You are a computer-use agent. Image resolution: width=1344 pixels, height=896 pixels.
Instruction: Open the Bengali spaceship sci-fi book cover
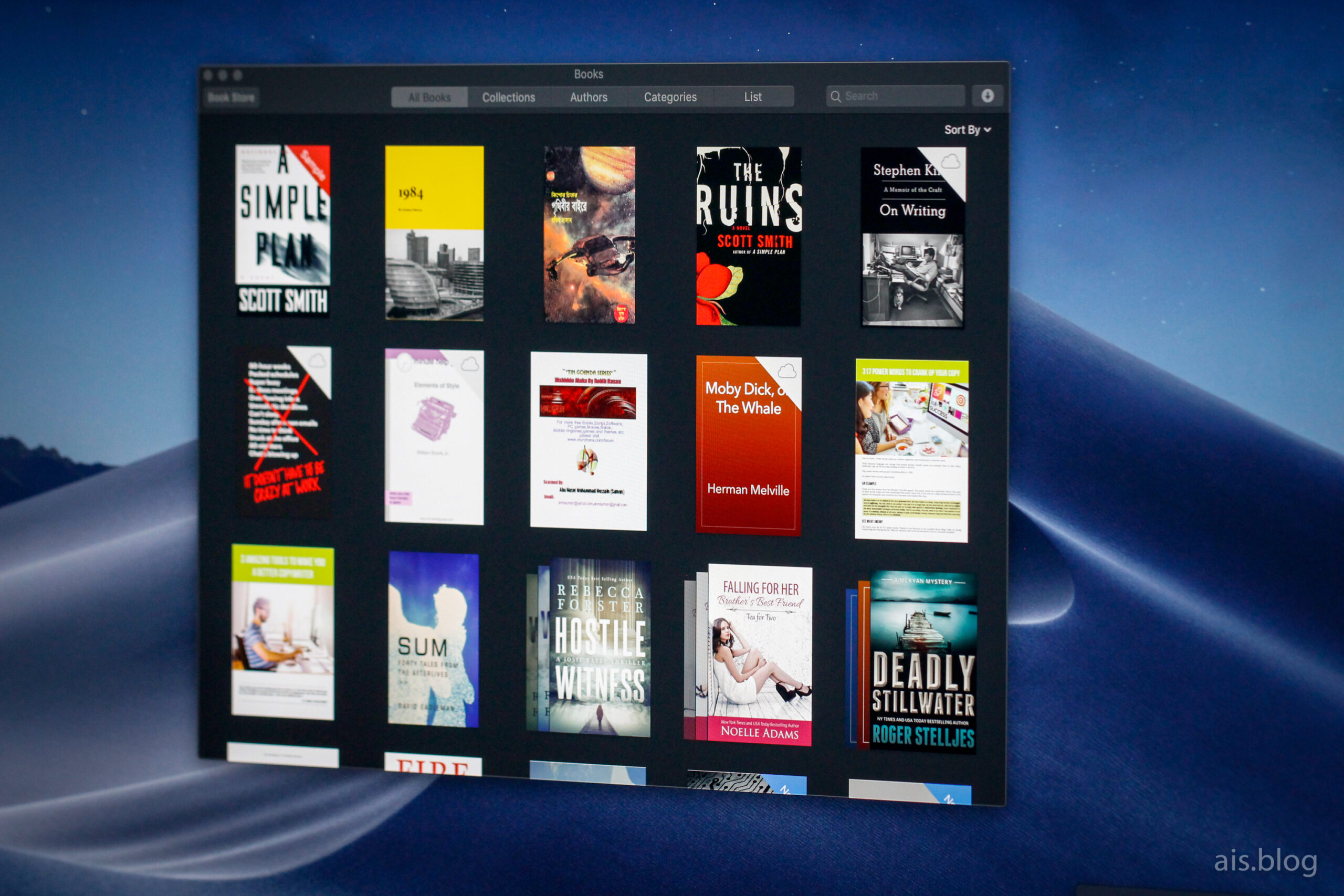(589, 234)
